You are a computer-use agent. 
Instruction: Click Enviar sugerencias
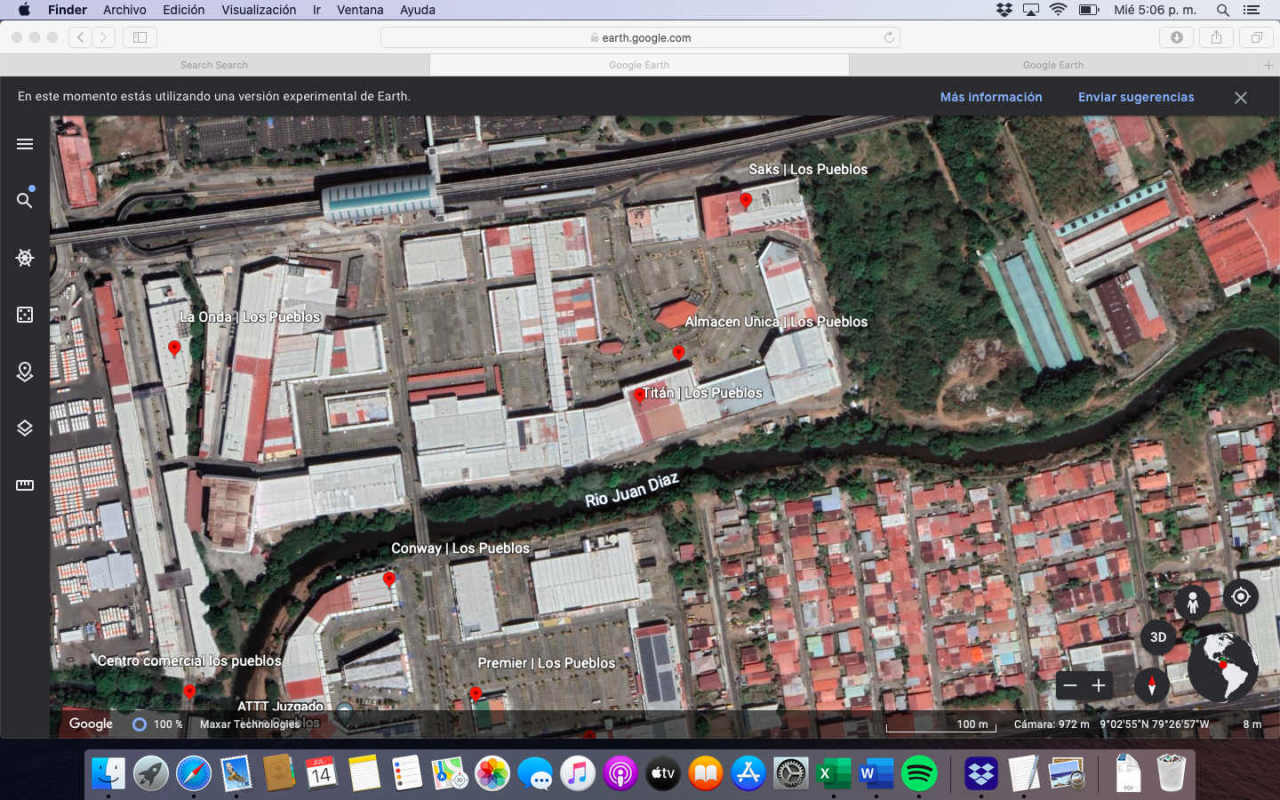tap(1136, 97)
